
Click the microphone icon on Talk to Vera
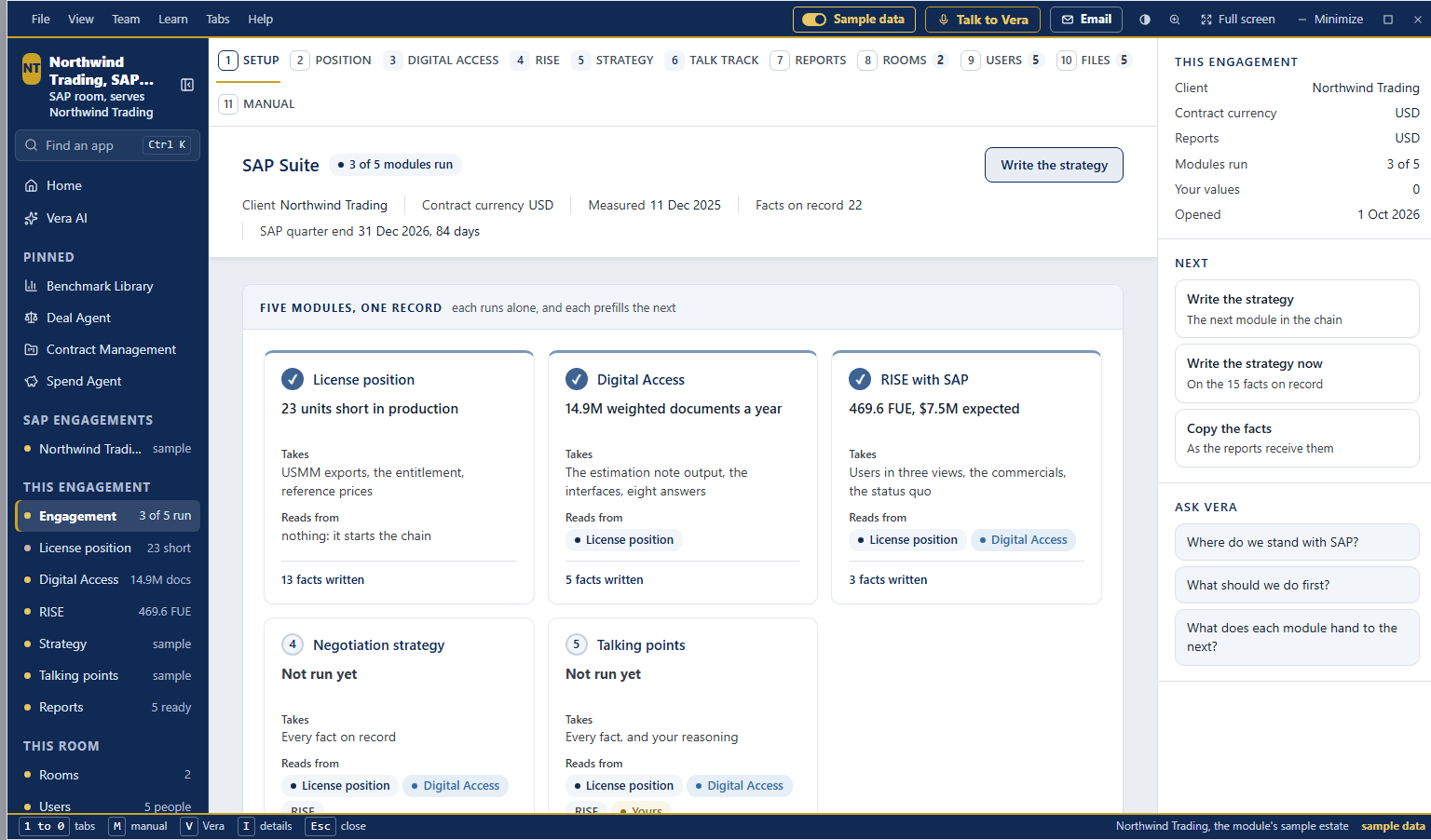[x=944, y=20]
